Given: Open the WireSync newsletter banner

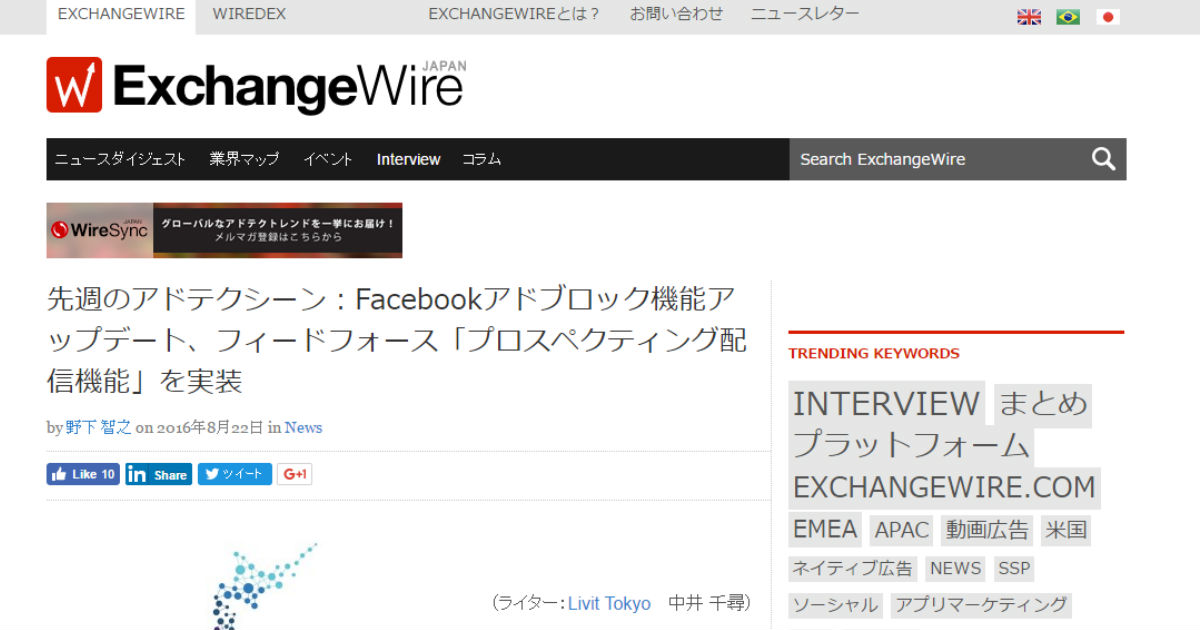Looking at the screenshot, I should tap(224, 230).
